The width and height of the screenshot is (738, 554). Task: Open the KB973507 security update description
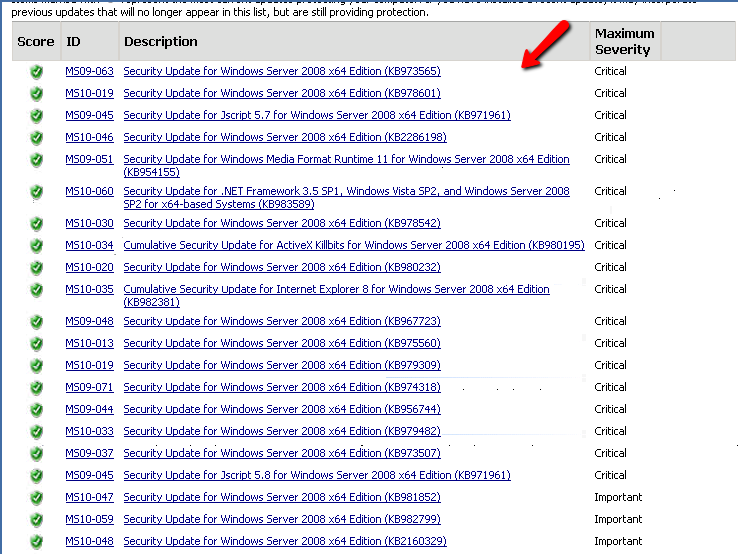click(x=282, y=453)
